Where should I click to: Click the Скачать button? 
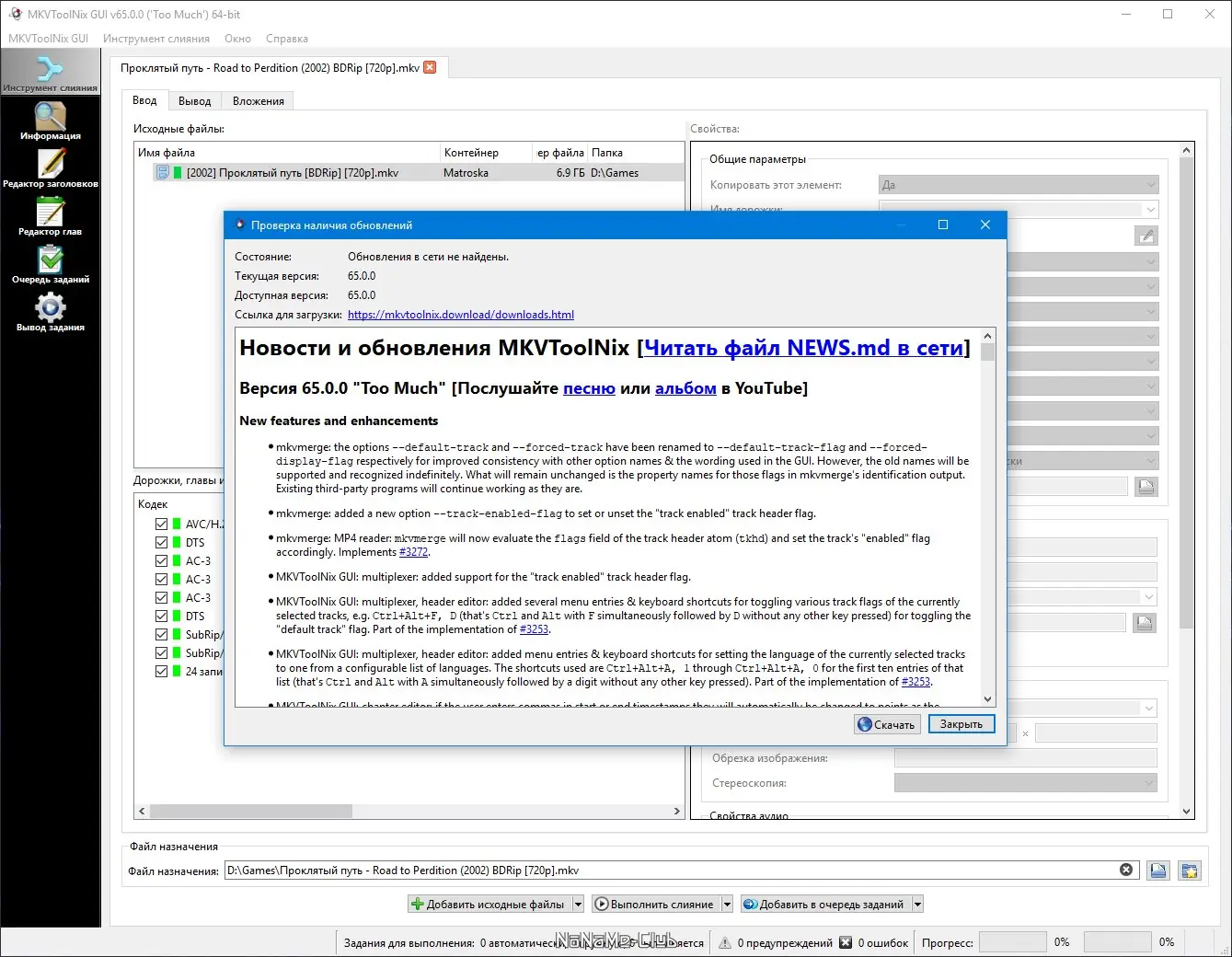888,724
